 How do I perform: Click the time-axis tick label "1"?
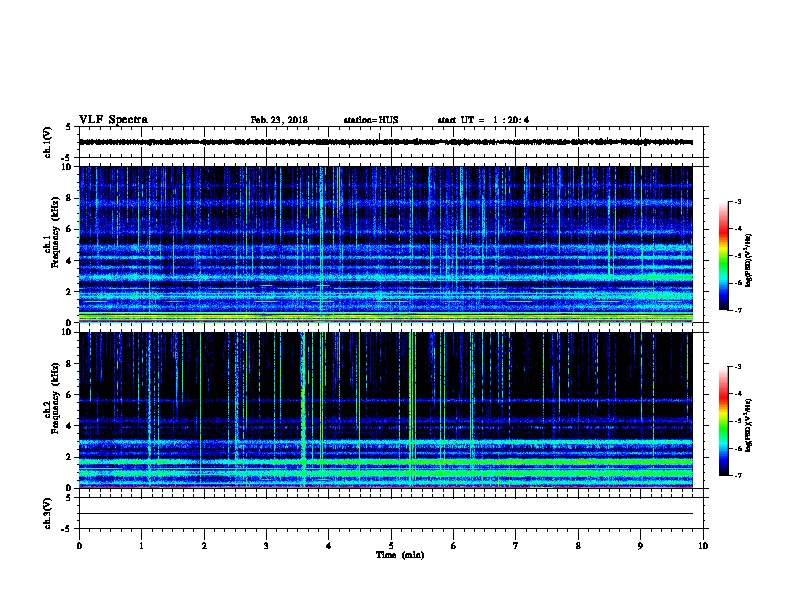click(x=141, y=546)
